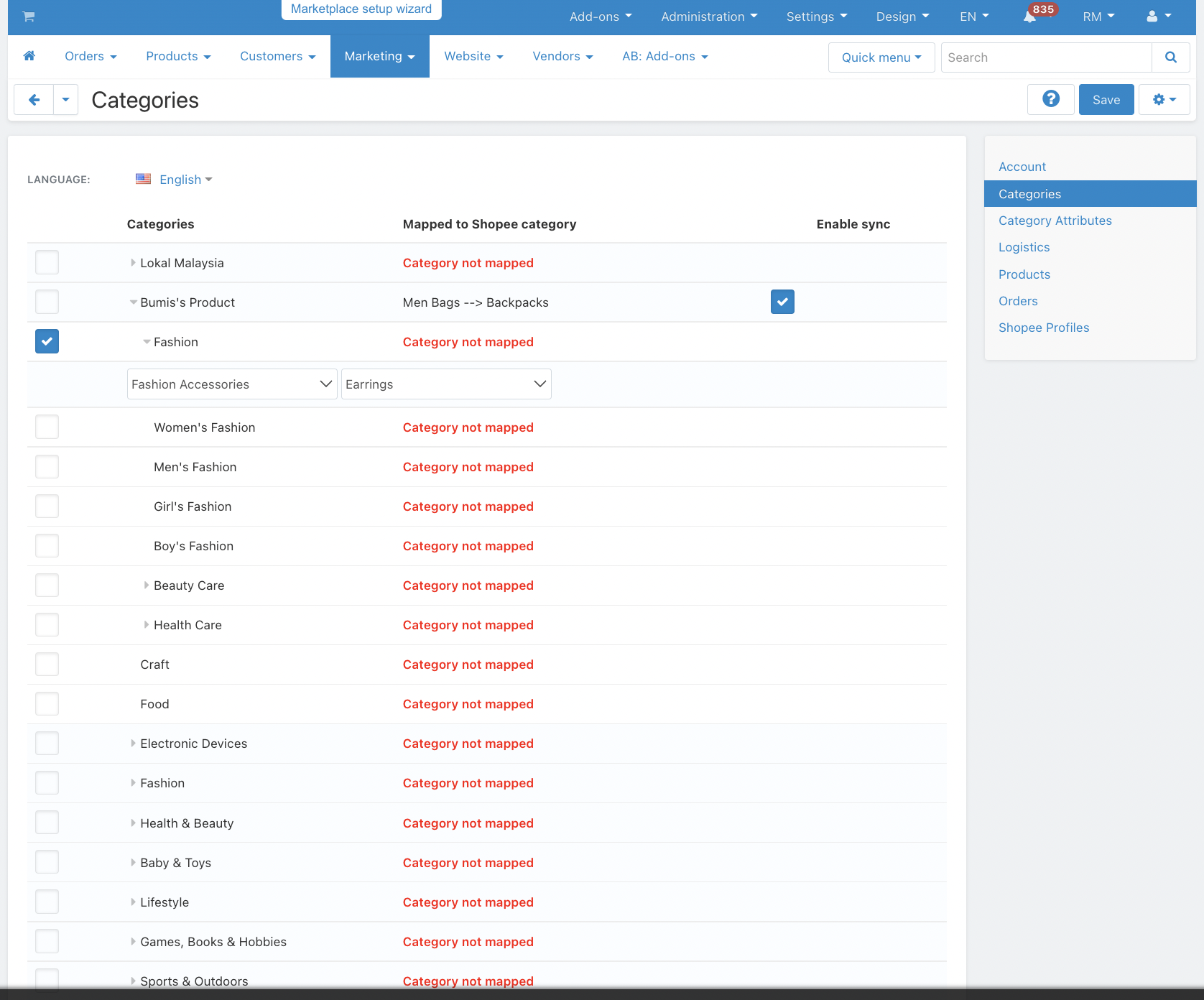Open the Vendors menu
The width and height of the screenshot is (1204, 1000).
[x=562, y=56]
